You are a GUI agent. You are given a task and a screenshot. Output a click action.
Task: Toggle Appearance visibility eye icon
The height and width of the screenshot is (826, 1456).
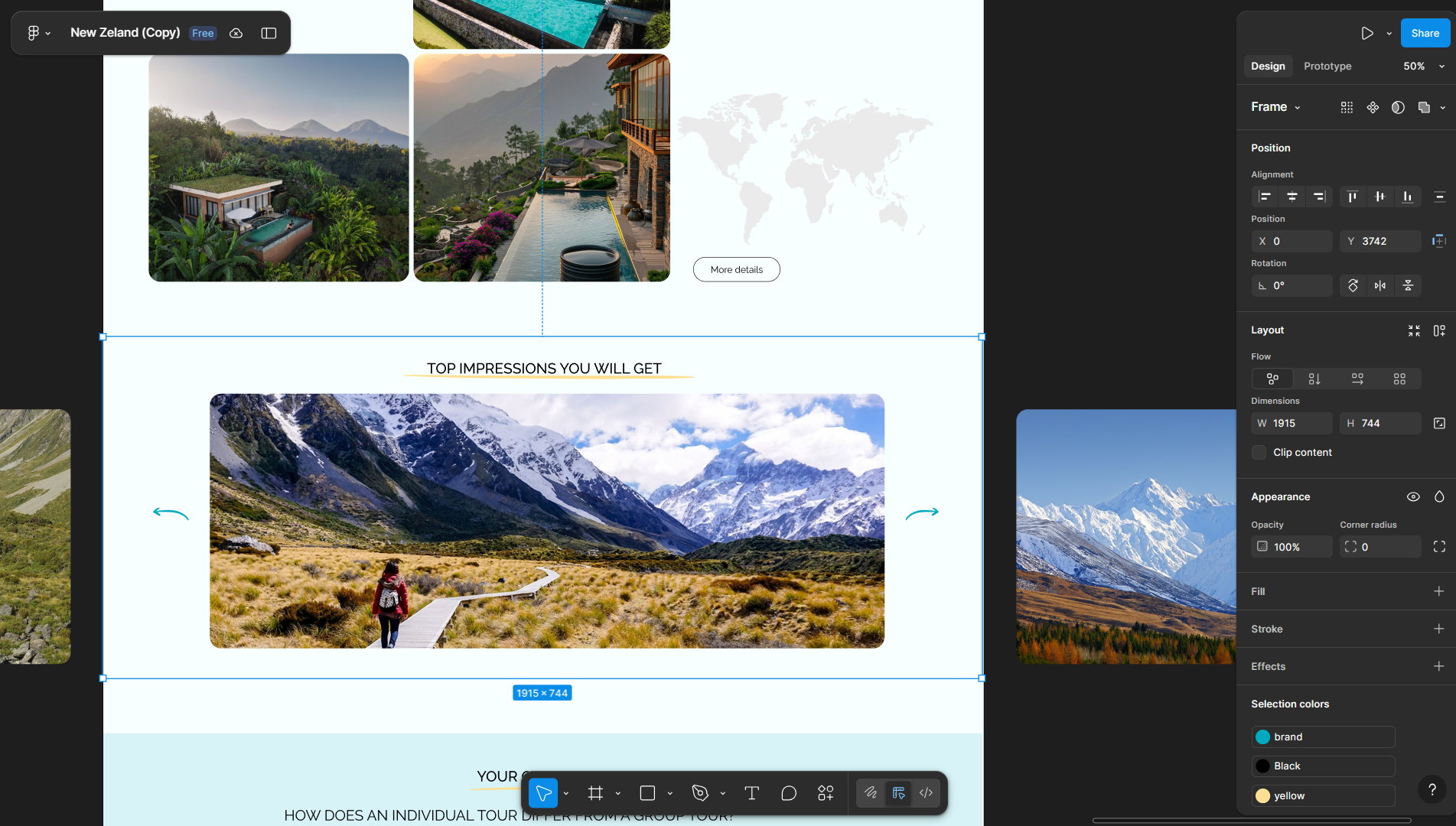pyautogui.click(x=1413, y=496)
